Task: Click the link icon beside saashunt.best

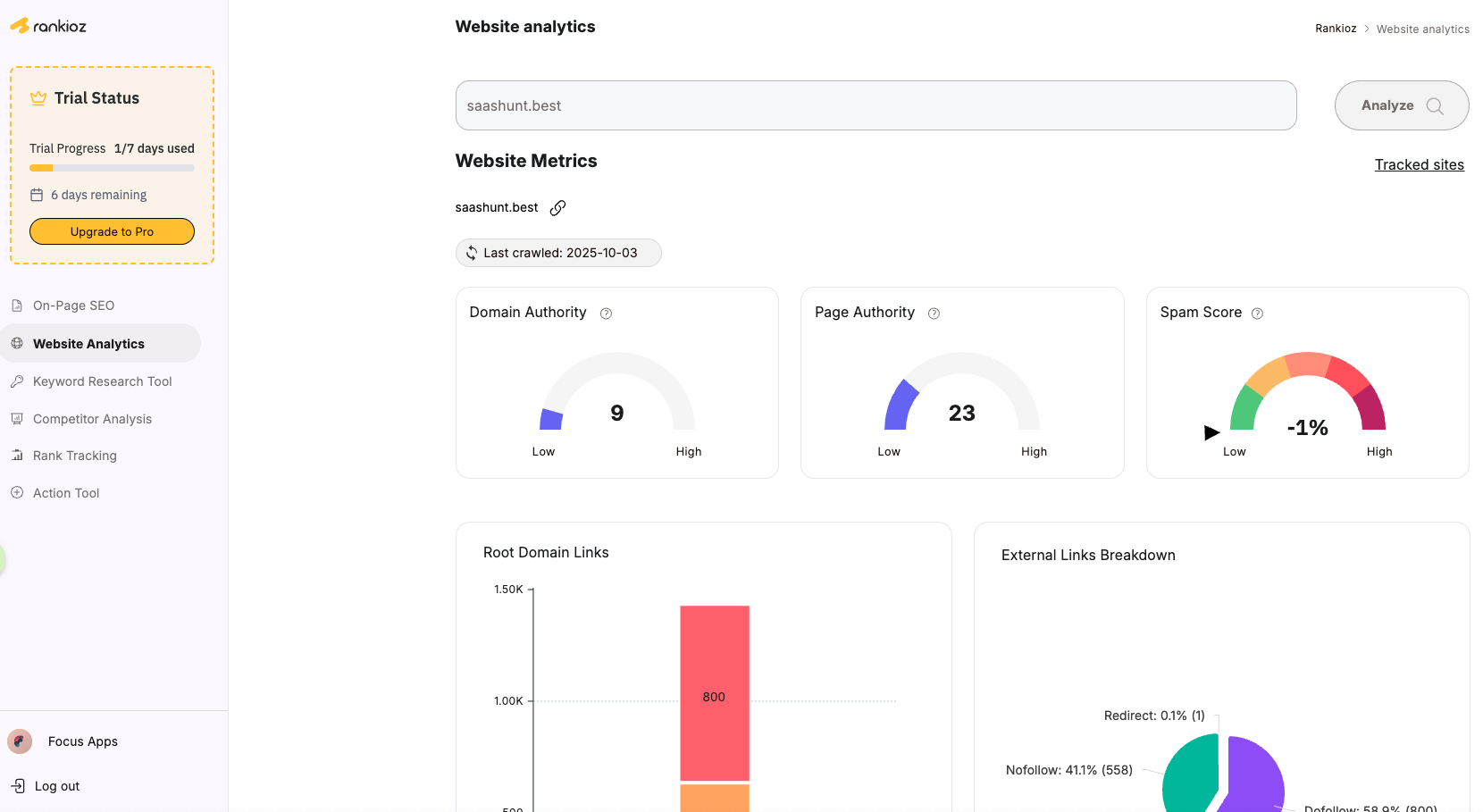Action: [x=557, y=208]
